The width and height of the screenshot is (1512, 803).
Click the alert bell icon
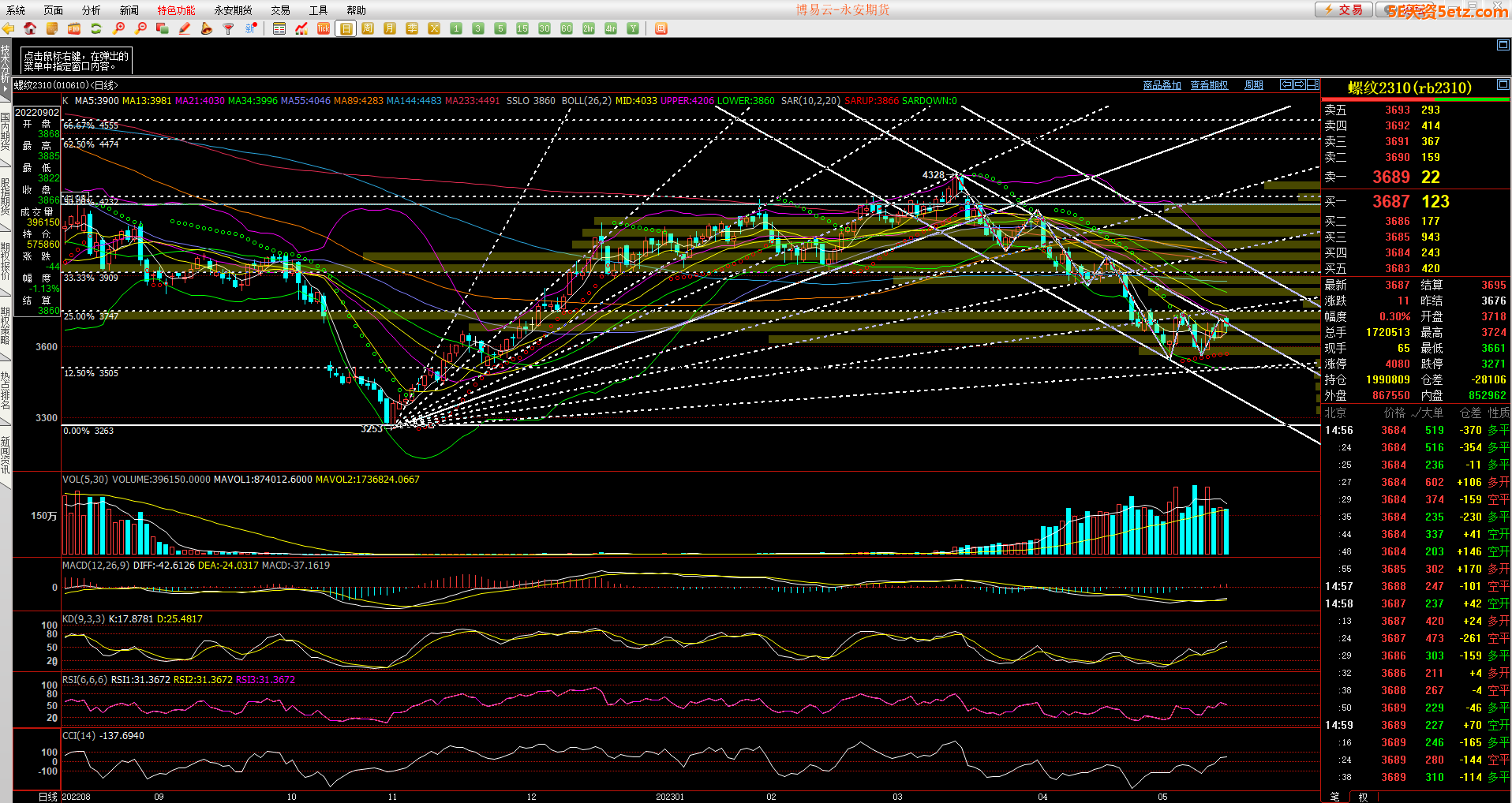[207, 28]
